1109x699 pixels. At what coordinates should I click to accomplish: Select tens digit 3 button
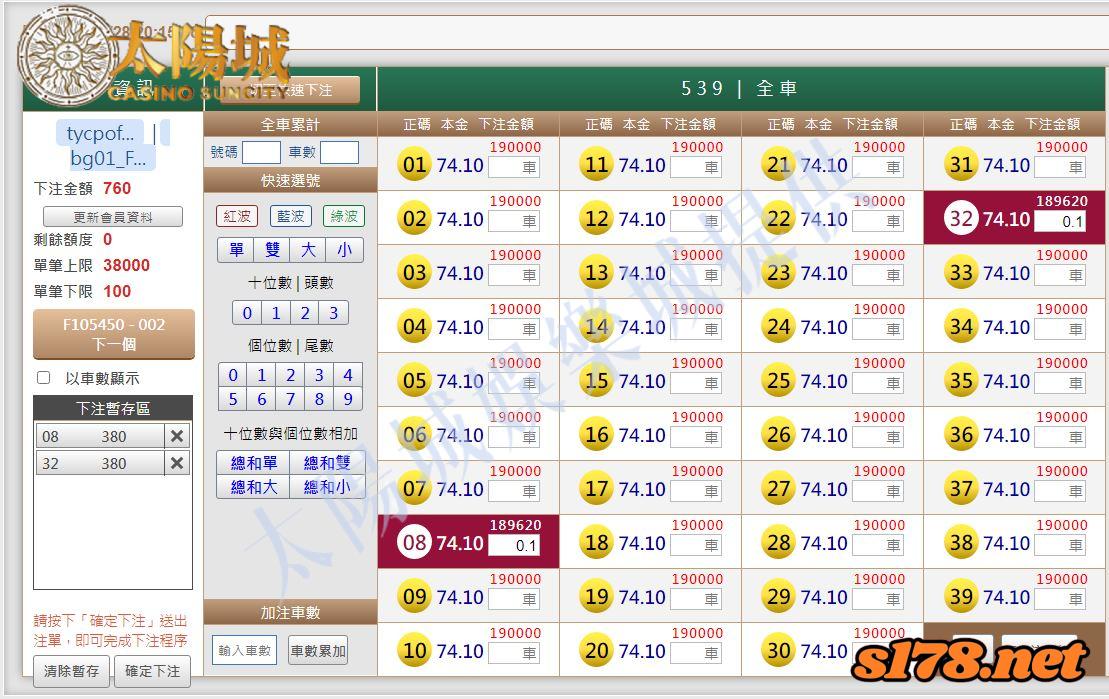(334, 313)
